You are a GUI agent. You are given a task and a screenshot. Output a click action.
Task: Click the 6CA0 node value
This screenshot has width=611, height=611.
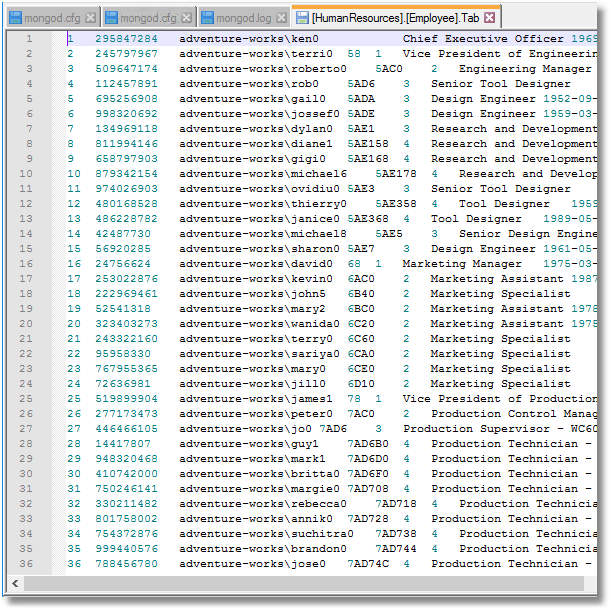(x=361, y=354)
